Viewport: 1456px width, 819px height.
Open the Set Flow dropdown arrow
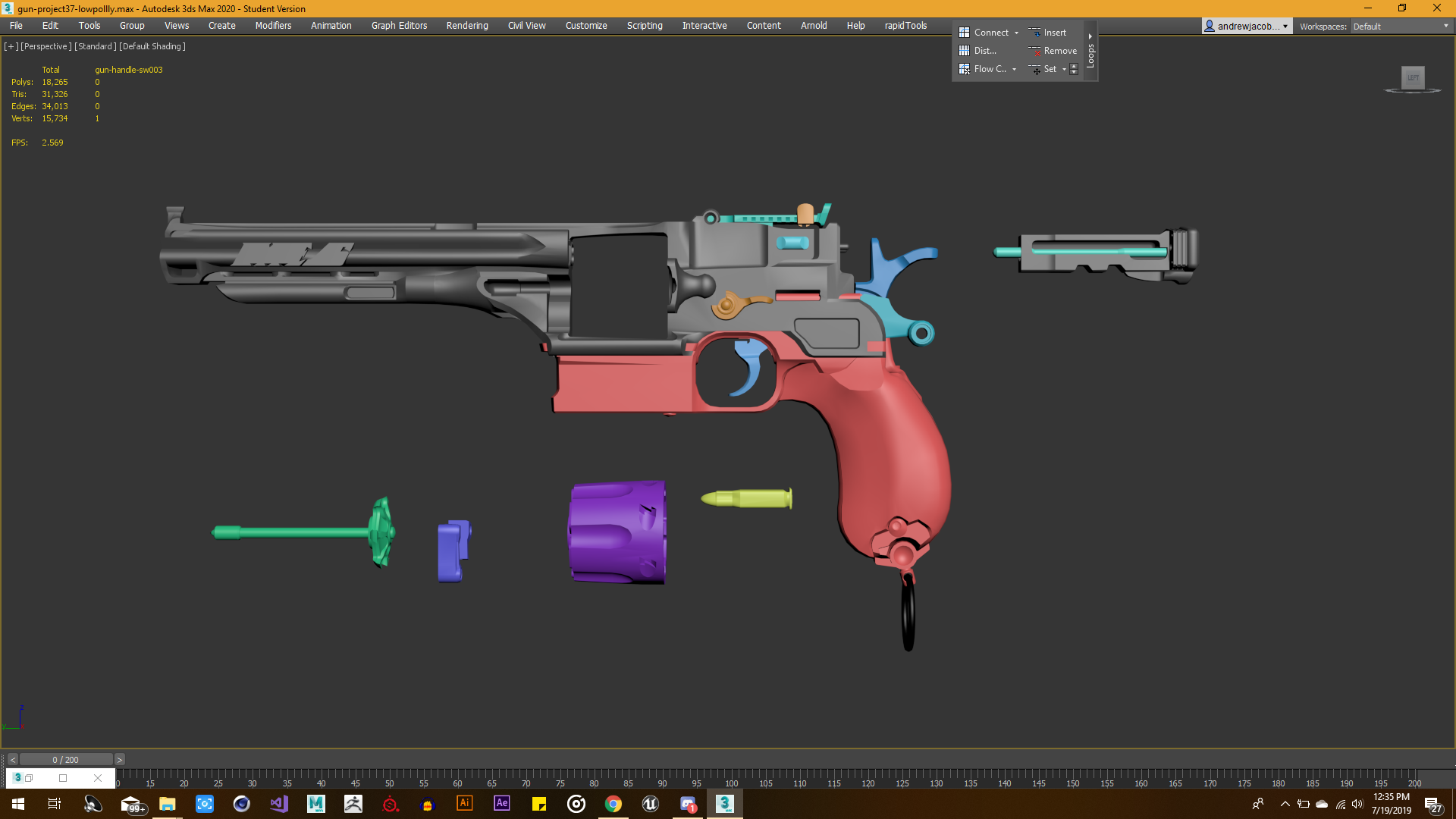[1064, 69]
